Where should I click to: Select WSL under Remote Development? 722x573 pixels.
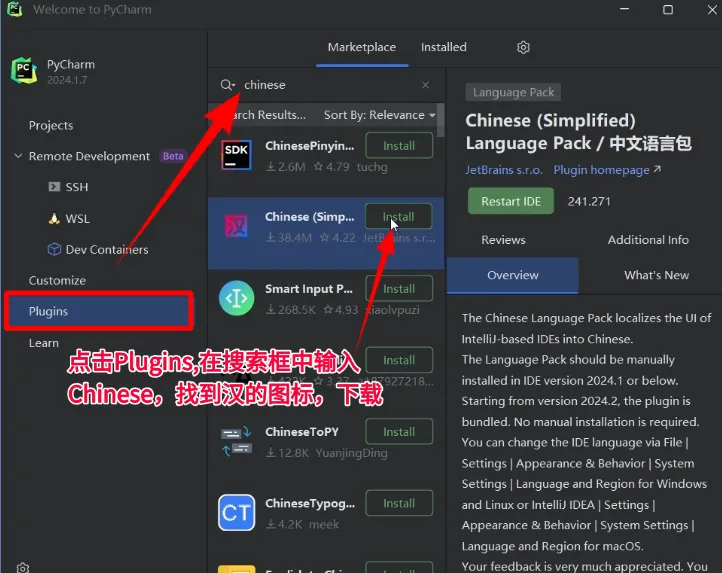77,218
